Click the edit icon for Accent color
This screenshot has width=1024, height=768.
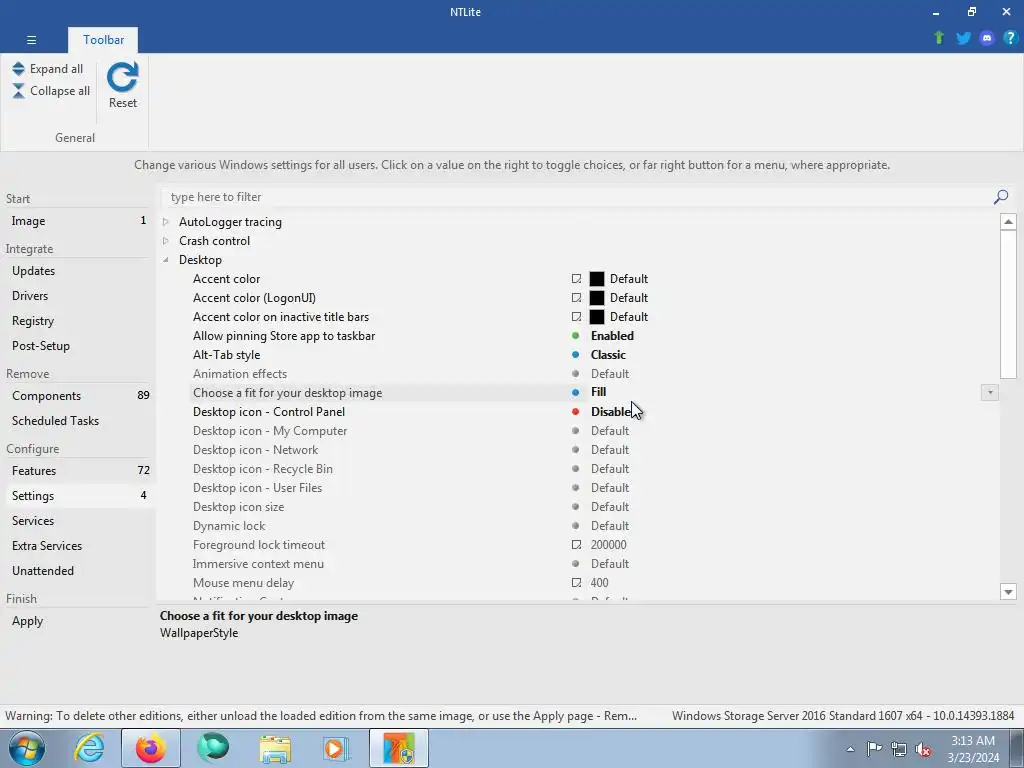[x=576, y=279]
